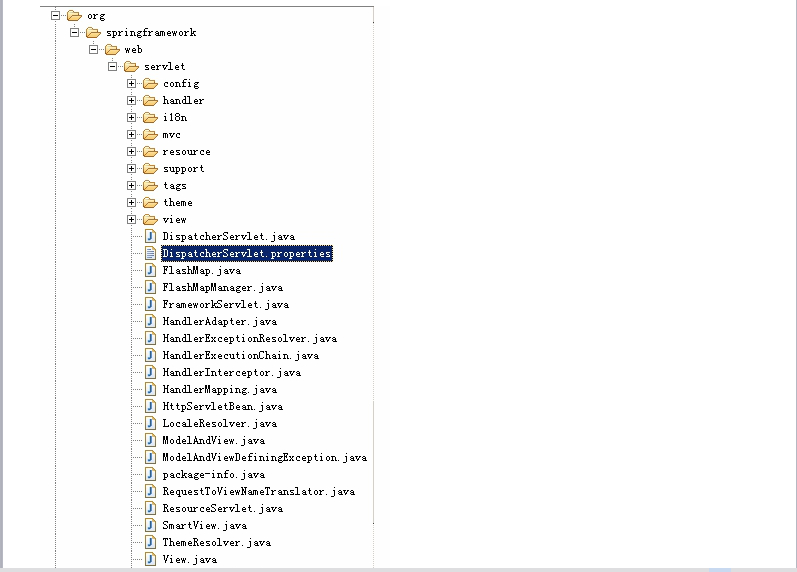Expand the handler folder
This screenshot has width=797, height=572.
[132, 101]
